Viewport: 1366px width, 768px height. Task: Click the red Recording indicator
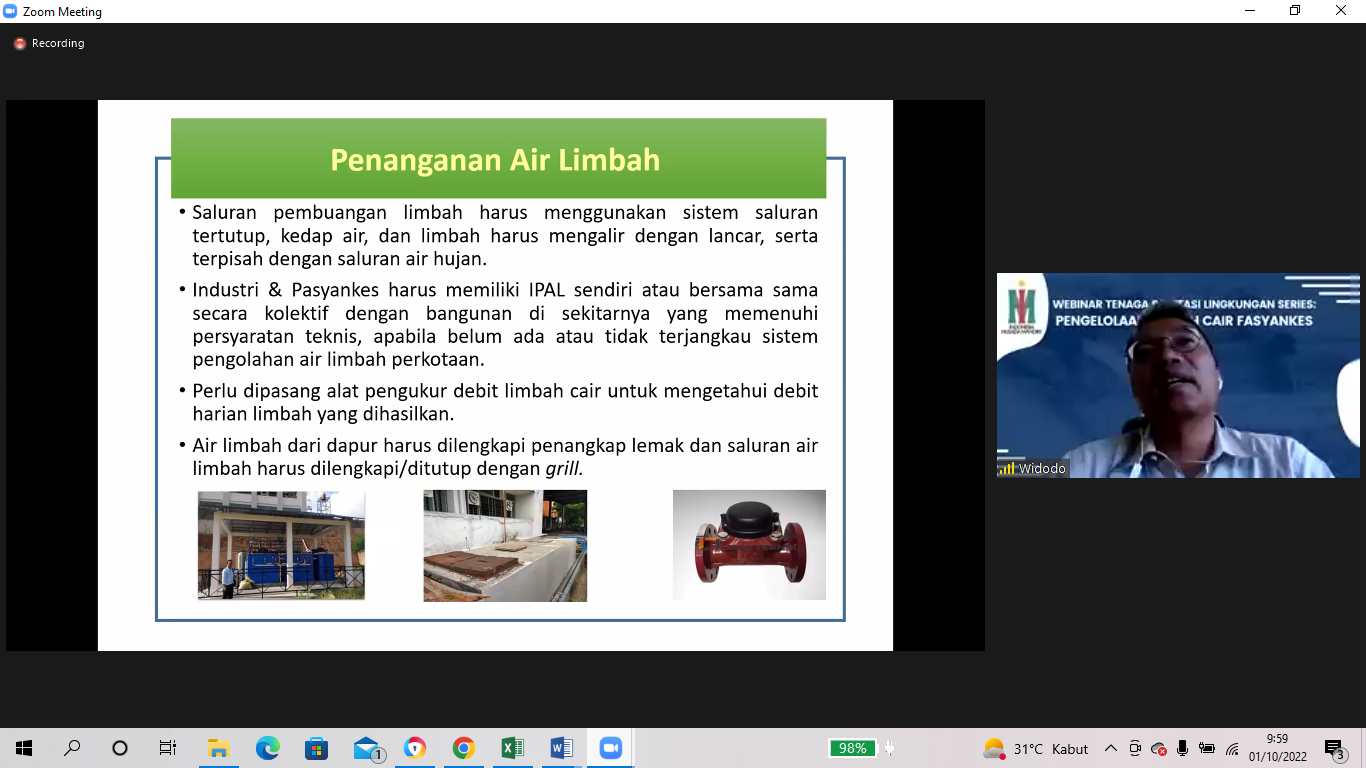[x=49, y=44]
